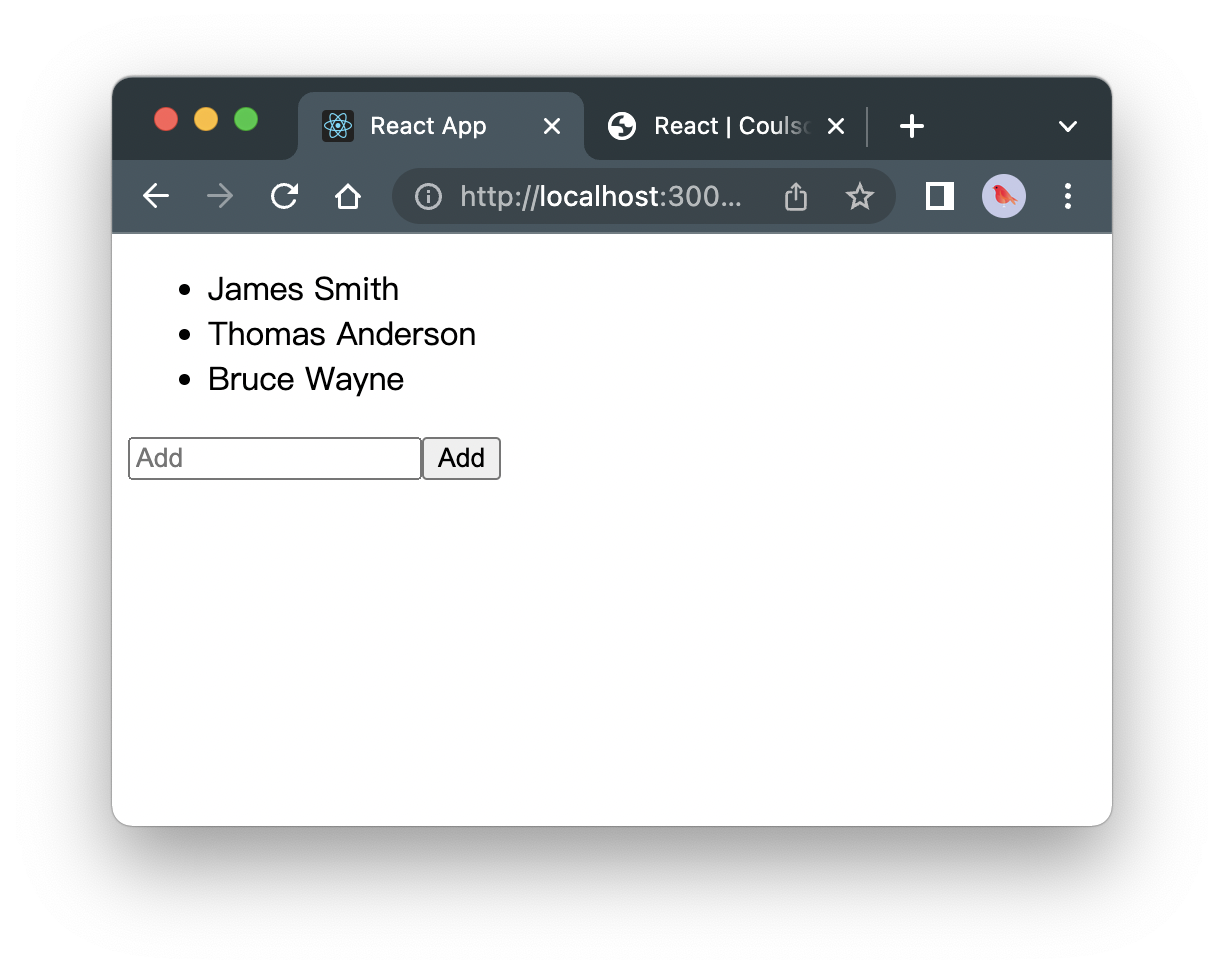Screen dimensions: 1224x974
Task: Switch to the React App tab
Action: pos(428,126)
